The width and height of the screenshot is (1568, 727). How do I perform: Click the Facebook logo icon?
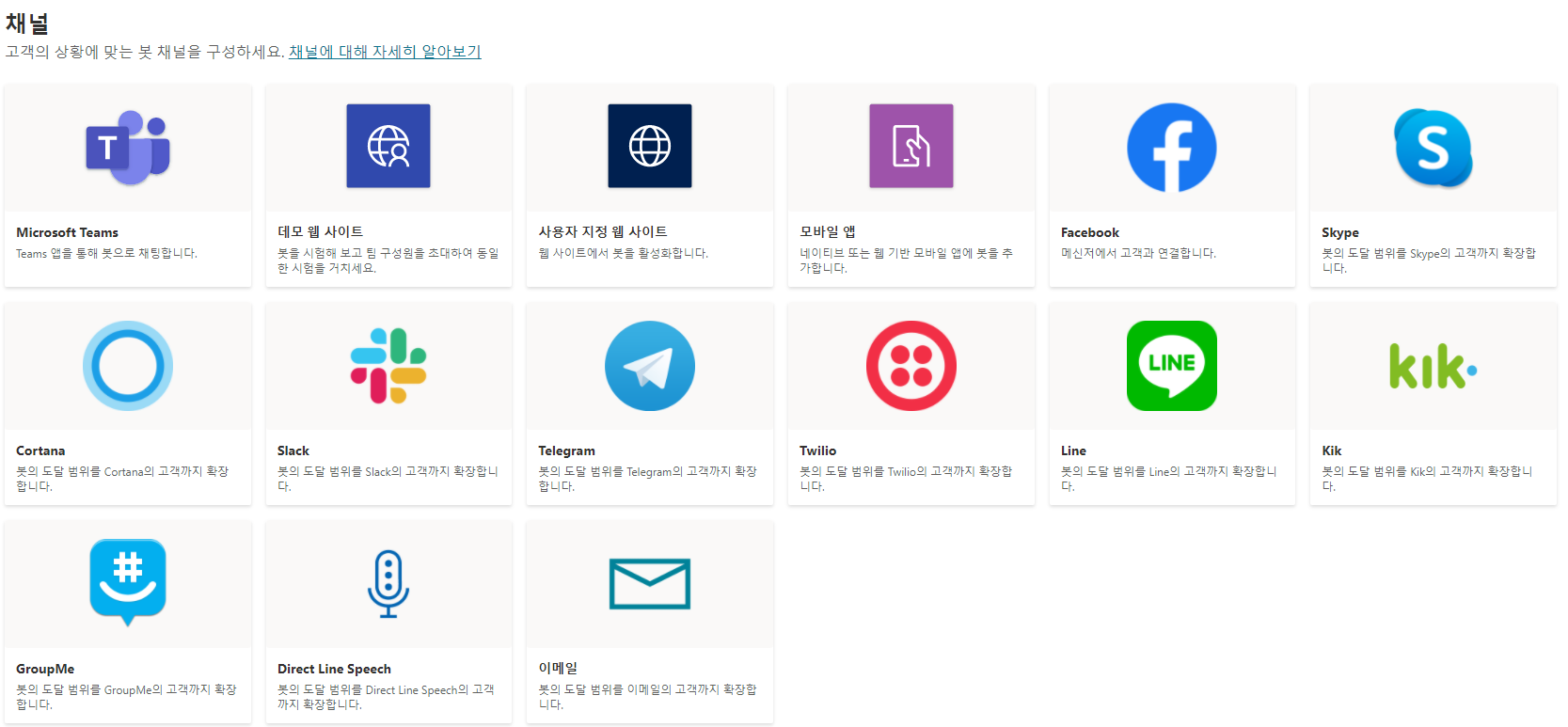(x=1172, y=148)
